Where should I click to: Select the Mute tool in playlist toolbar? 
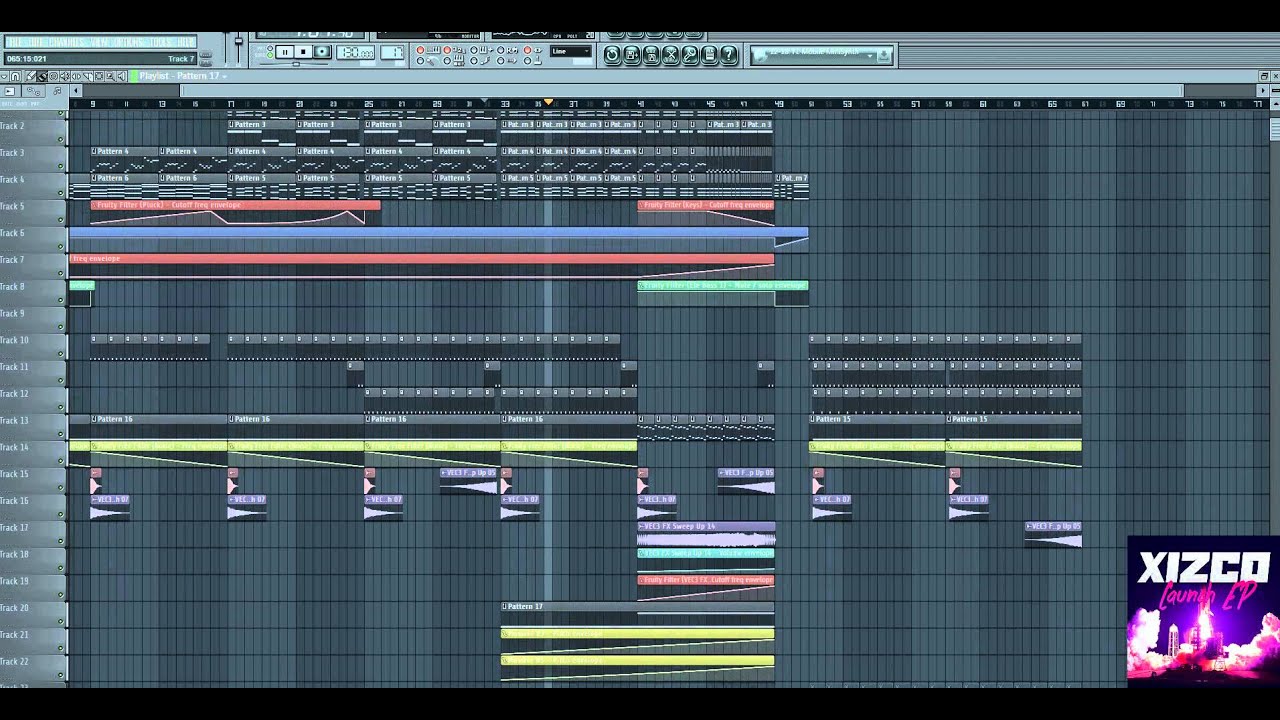[65, 76]
